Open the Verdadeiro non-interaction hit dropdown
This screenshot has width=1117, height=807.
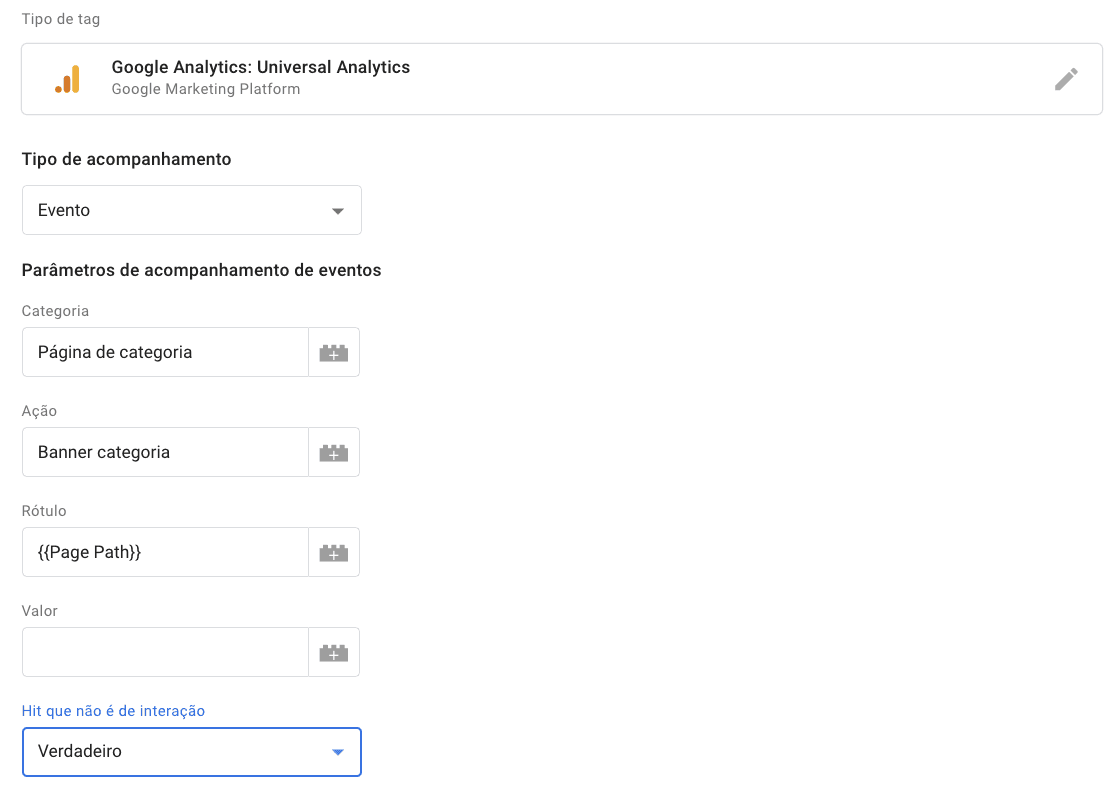(x=191, y=751)
